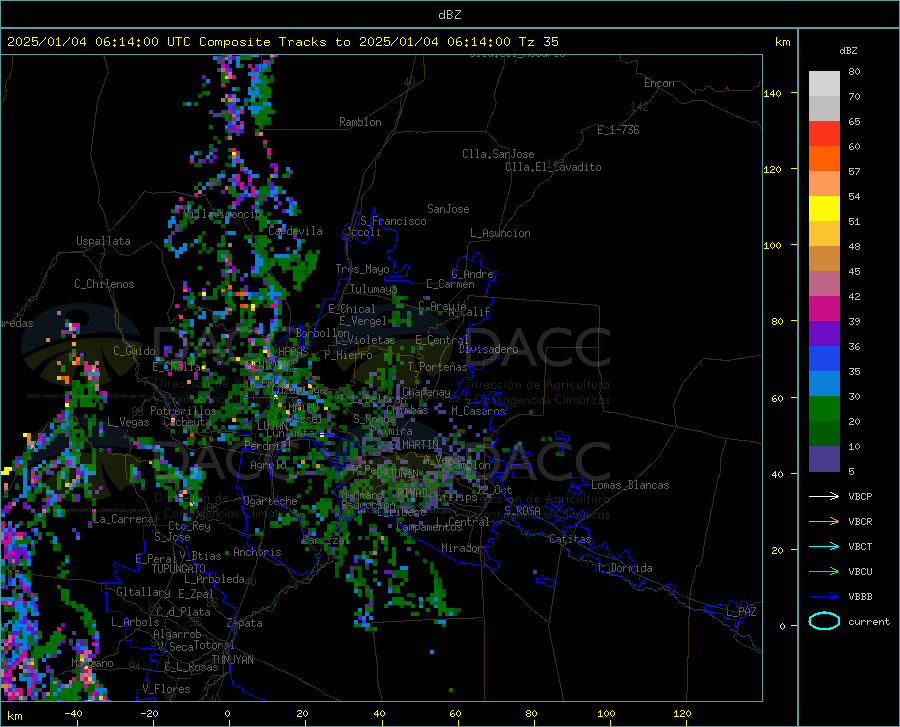The width and height of the screenshot is (900, 727).
Task: Click the cyan 'current' ellipse icon
Action: point(824,621)
